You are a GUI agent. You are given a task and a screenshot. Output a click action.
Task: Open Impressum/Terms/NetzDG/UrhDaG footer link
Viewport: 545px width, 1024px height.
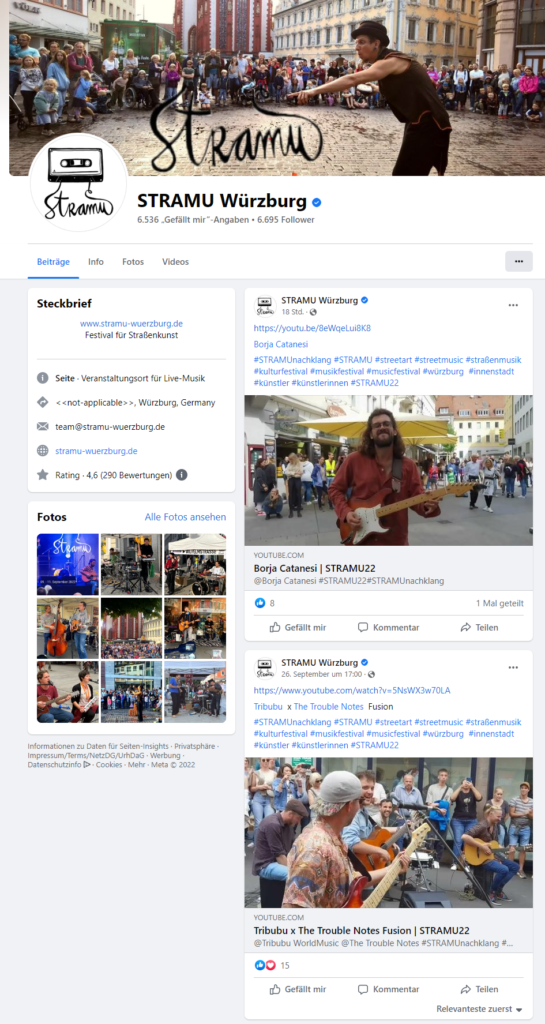(x=87, y=756)
